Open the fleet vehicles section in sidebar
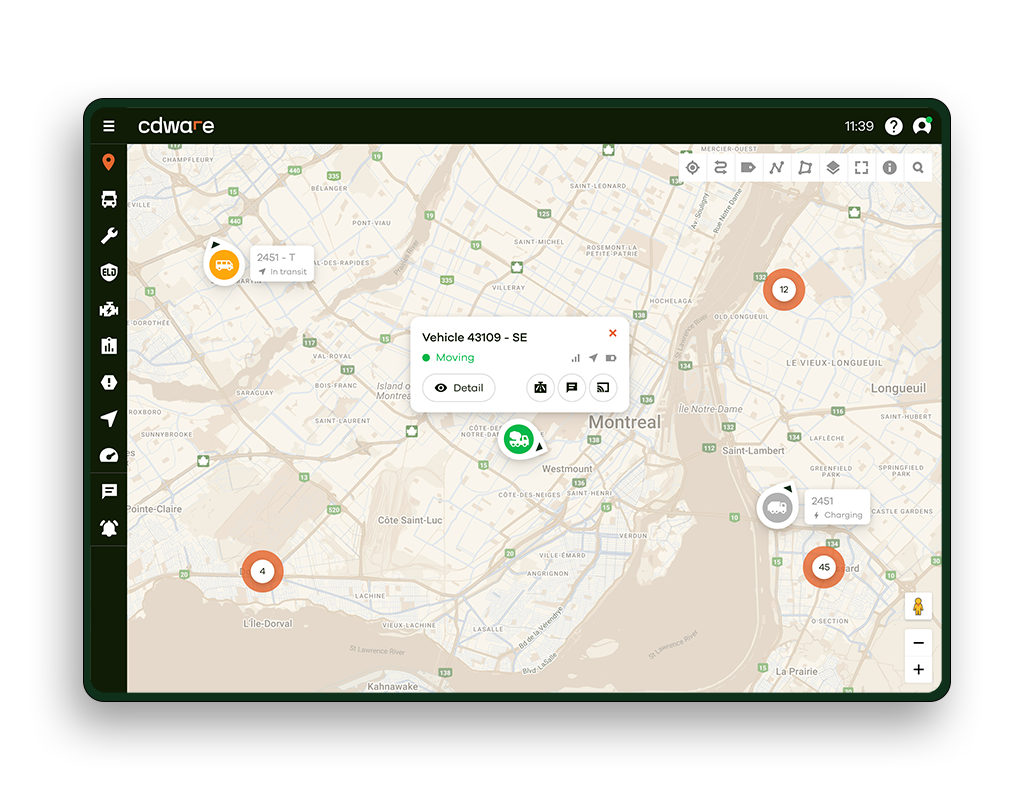 click(x=109, y=199)
